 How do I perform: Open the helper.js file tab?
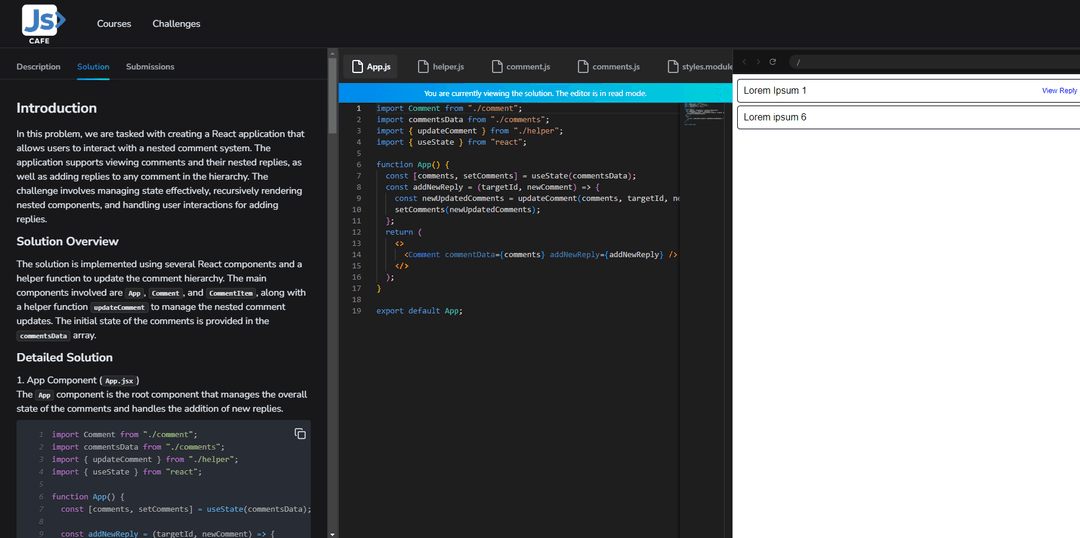coord(441,67)
